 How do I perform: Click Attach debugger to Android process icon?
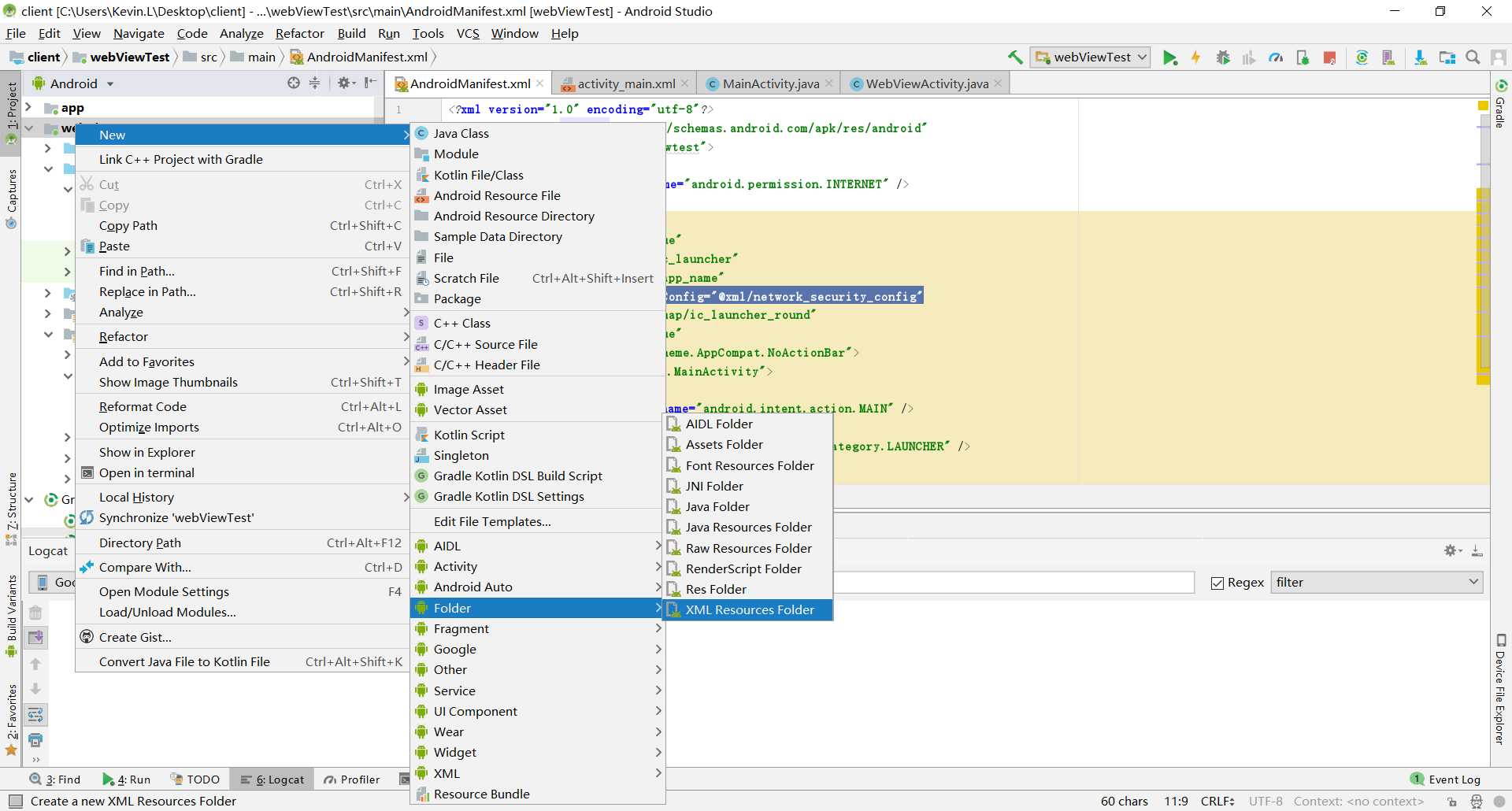point(1303,57)
